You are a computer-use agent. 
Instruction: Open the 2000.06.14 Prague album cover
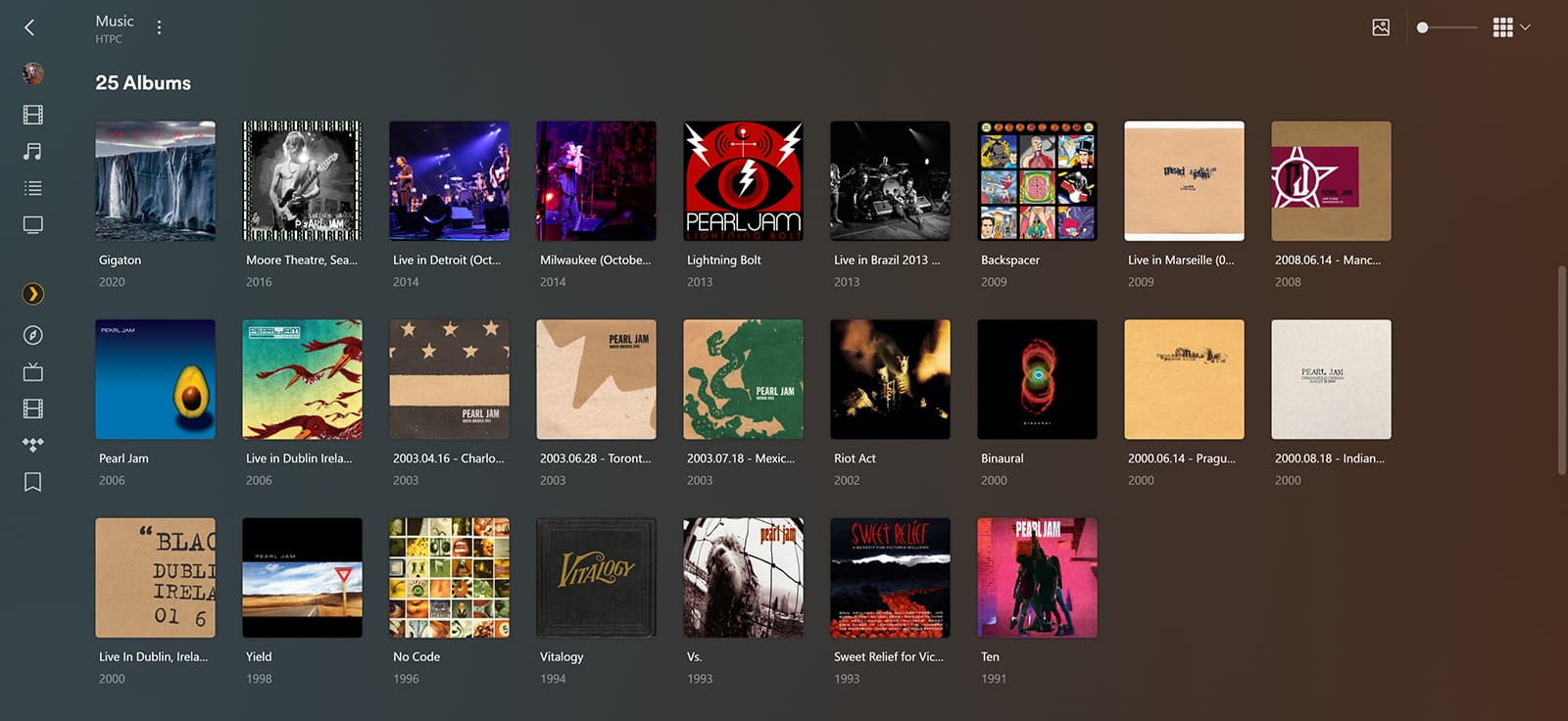tap(1184, 379)
